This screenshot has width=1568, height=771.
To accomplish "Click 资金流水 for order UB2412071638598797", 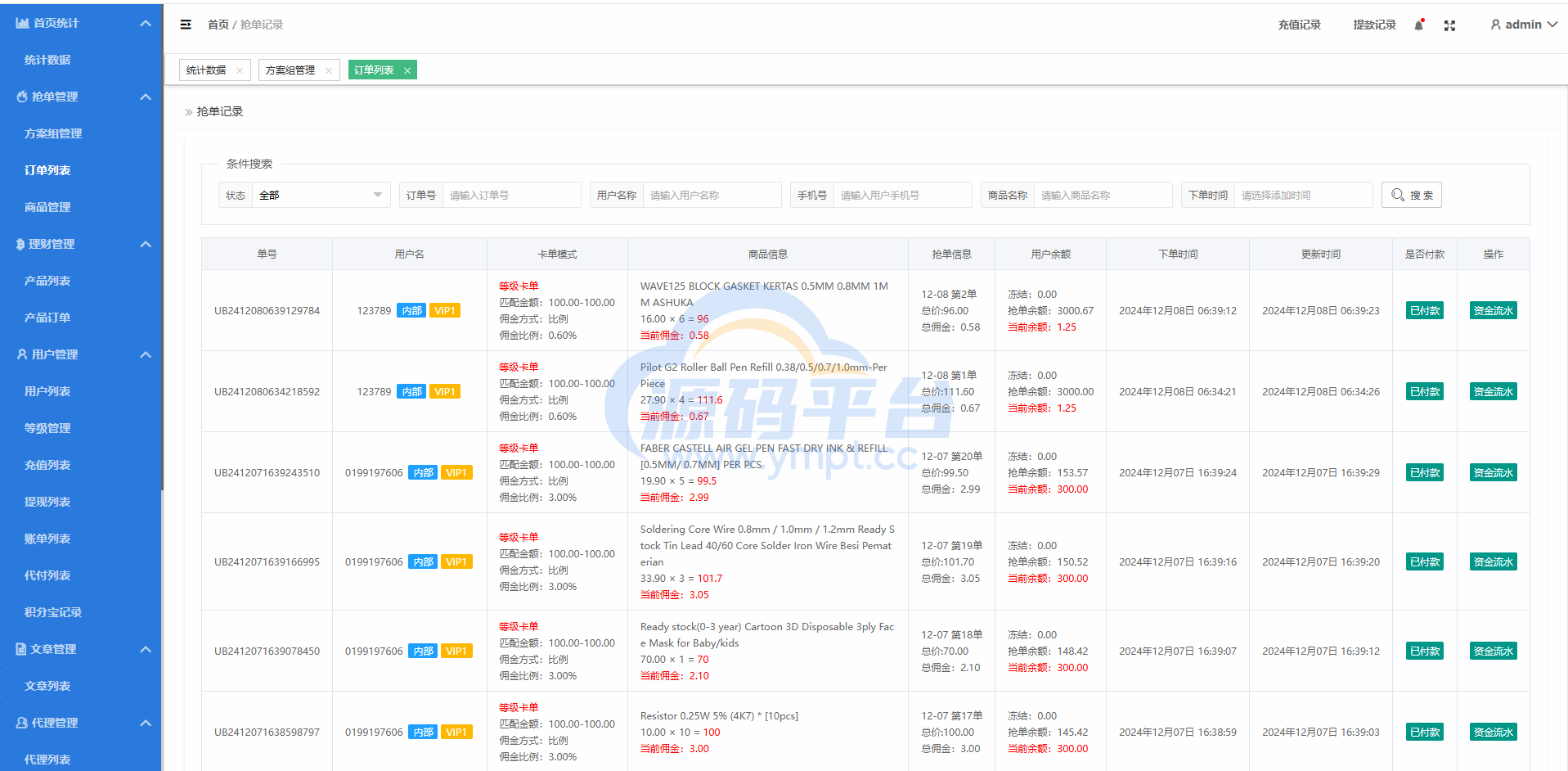I will click(x=1493, y=733).
